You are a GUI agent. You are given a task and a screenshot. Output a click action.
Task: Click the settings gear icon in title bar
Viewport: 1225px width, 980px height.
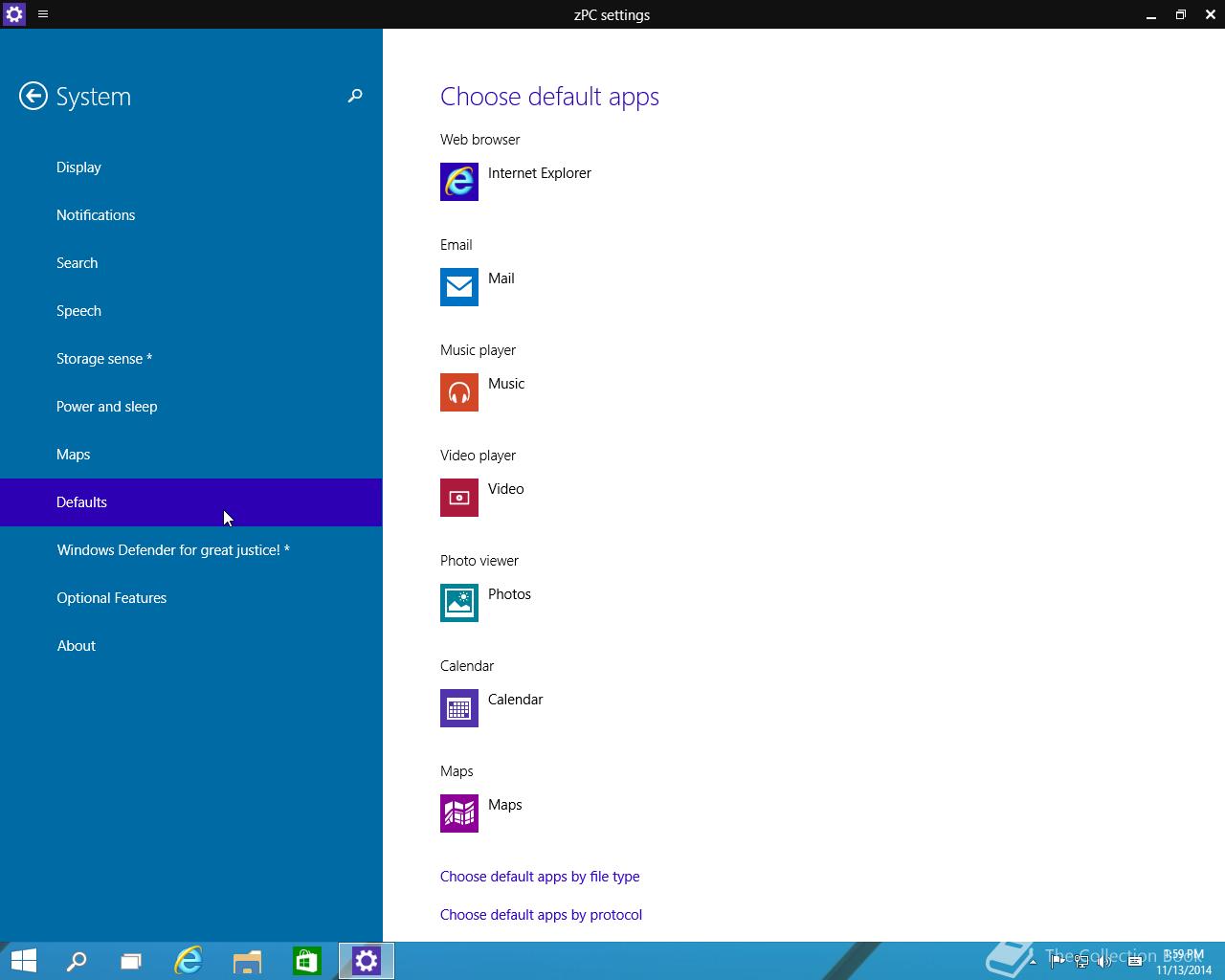click(x=13, y=14)
